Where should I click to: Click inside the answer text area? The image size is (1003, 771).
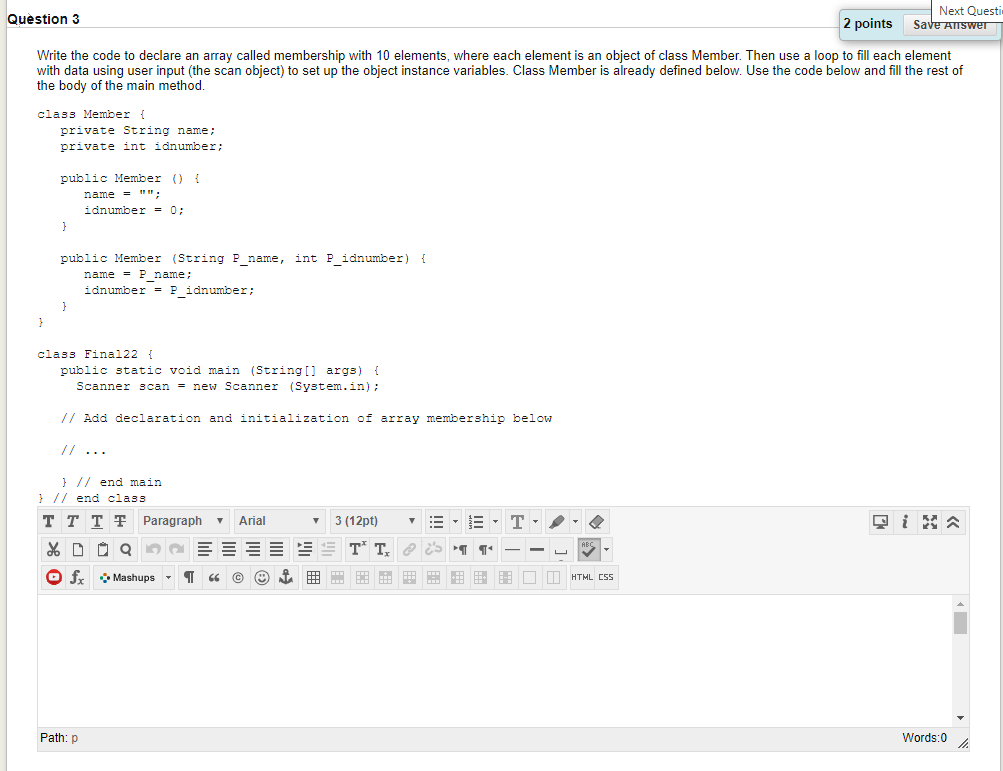[x=494, y=660]
